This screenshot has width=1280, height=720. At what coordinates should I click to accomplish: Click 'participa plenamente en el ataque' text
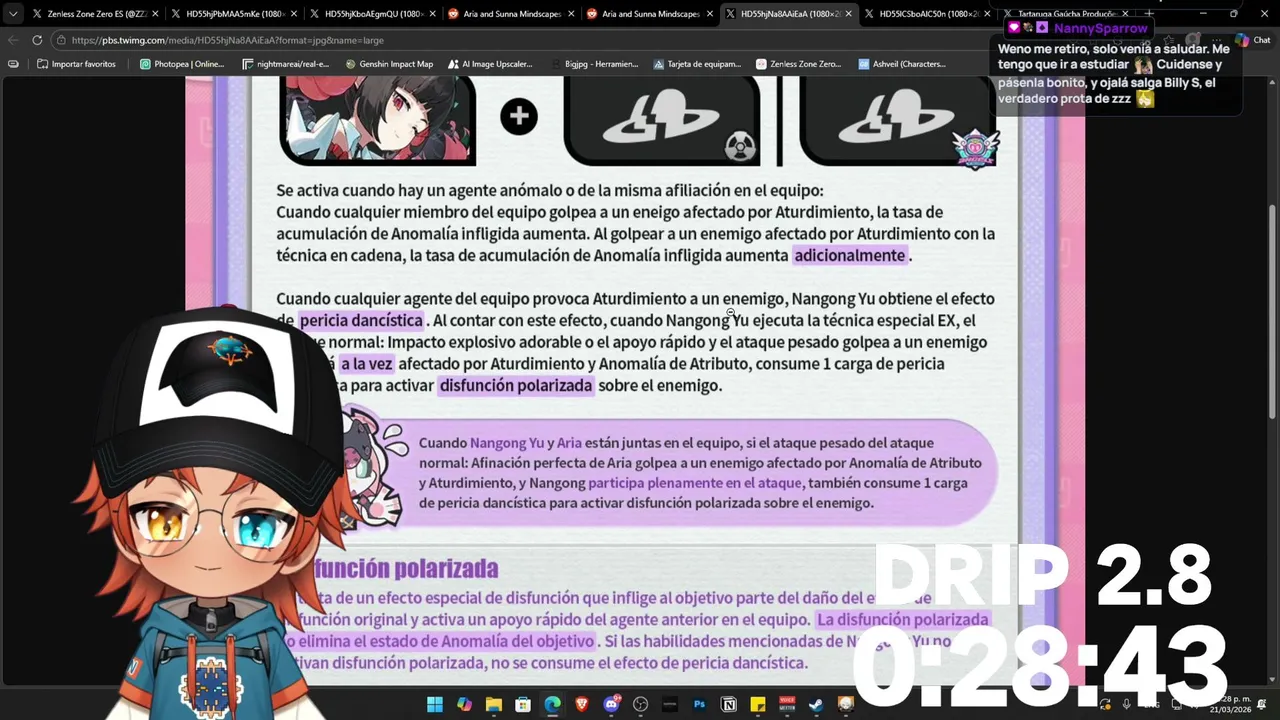pyautogui.click(x=694, y=483)
